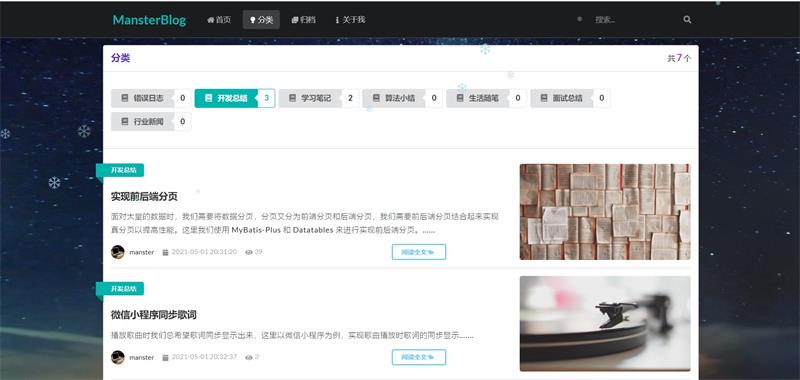Click count badge 3 beside 开发总结
Screen dimensions: 800x380
(266, 98)
